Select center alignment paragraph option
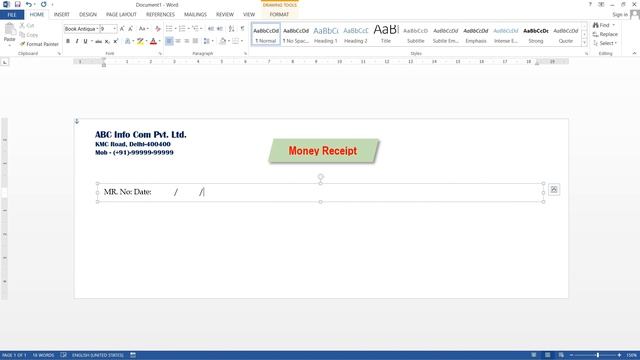 tap(178, 41)
